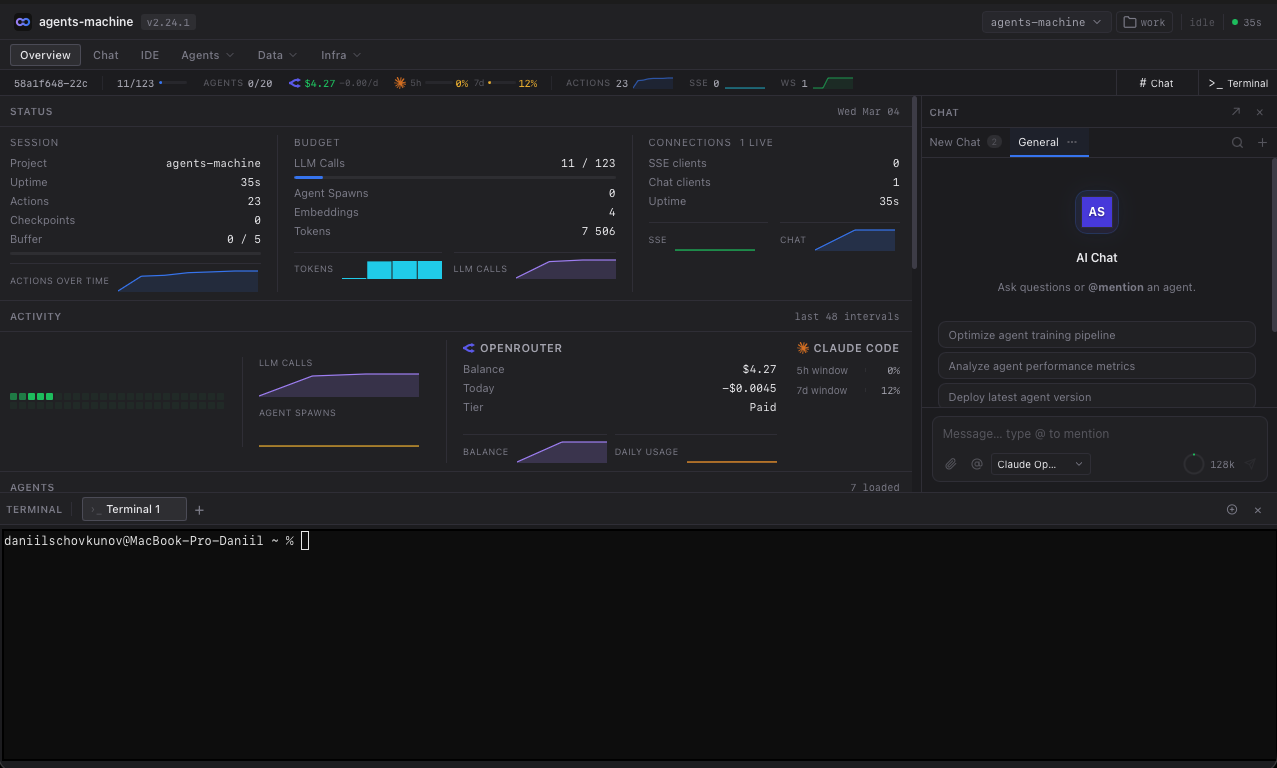
Task: Click the OpenRouter logo in the Activity section
Action: (468, 348)
